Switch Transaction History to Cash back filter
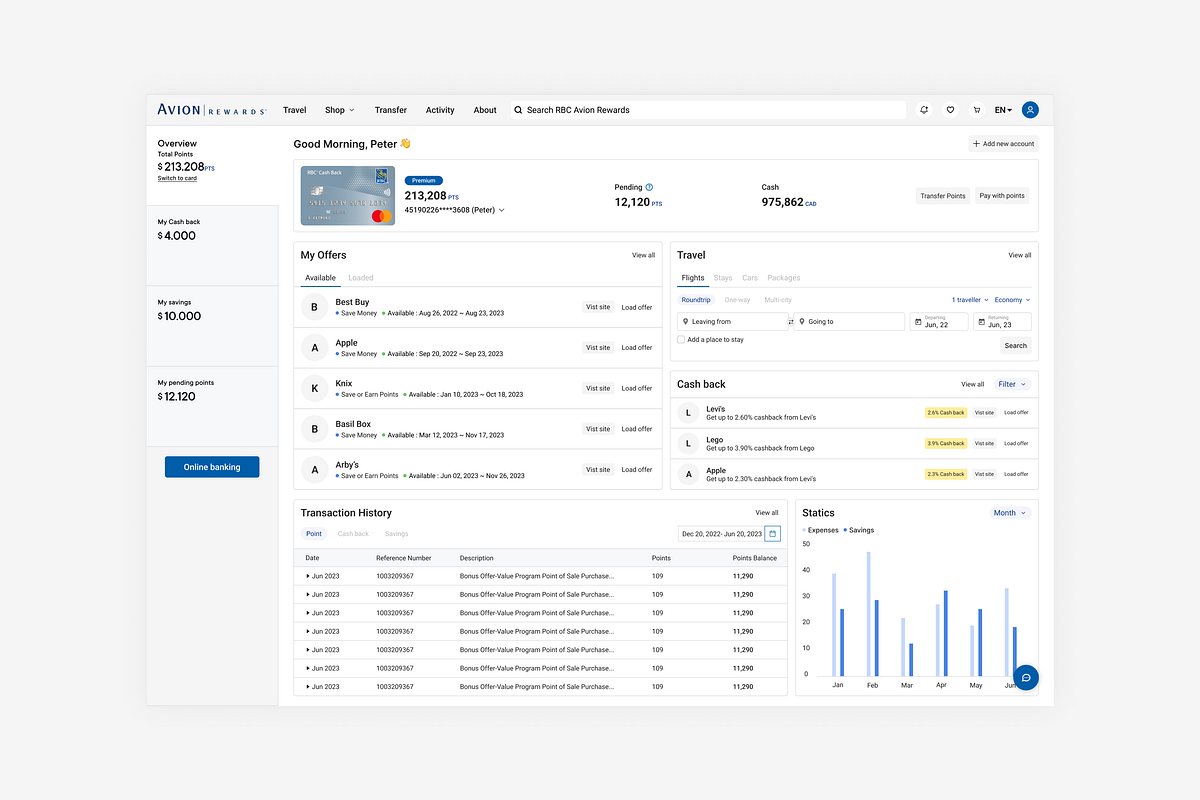Screen dimensions: 1200x800 click(x=353, y=534)
